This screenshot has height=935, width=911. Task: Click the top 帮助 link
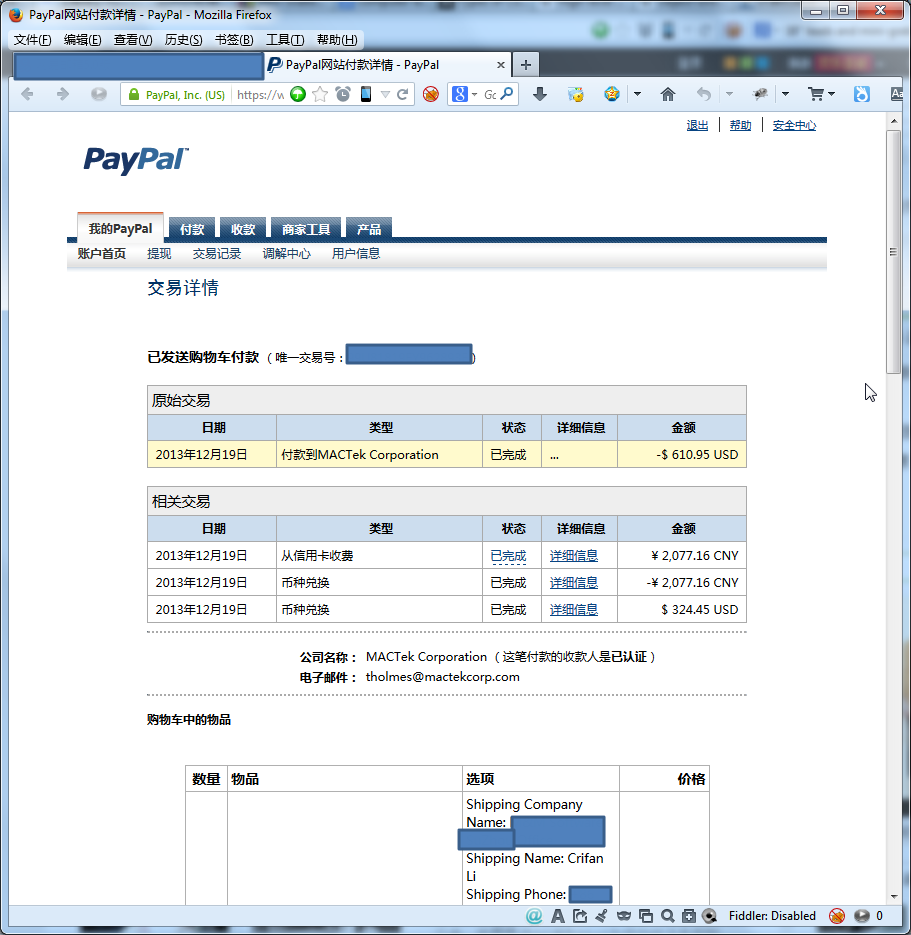click(740, 125)
